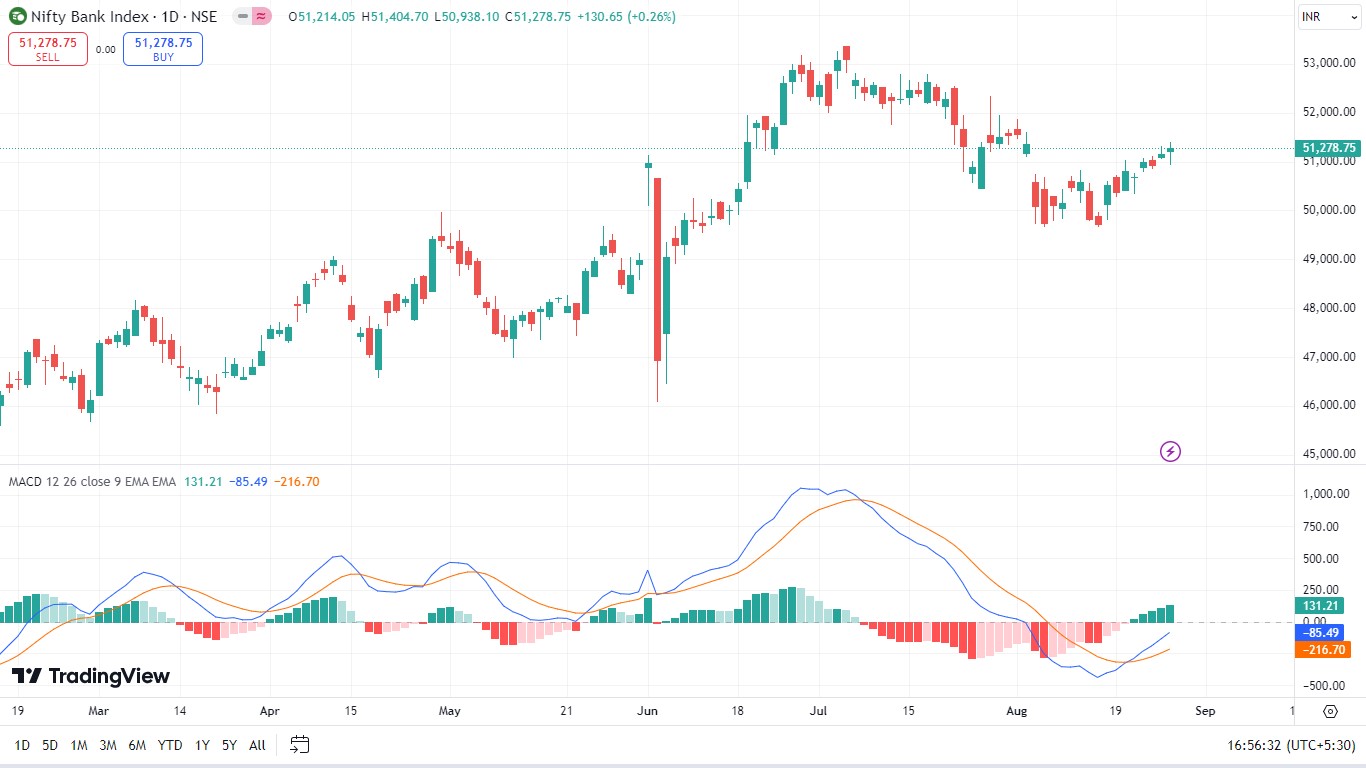The image size is (1366, 768).
Task: Click the purple lightning events icon
Action: pyautogui.click(x=1170, y=451)
